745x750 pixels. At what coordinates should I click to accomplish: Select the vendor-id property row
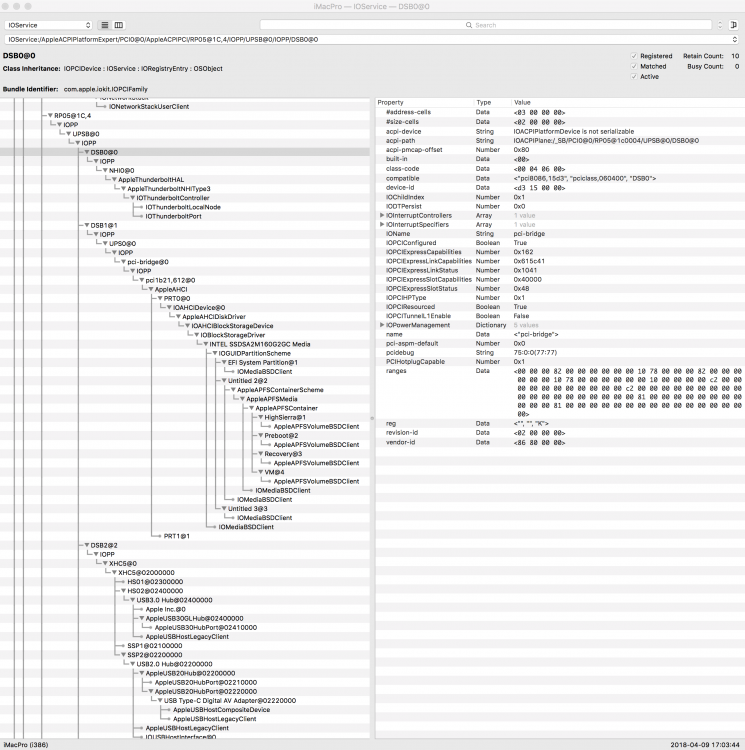tap(560, 442)
